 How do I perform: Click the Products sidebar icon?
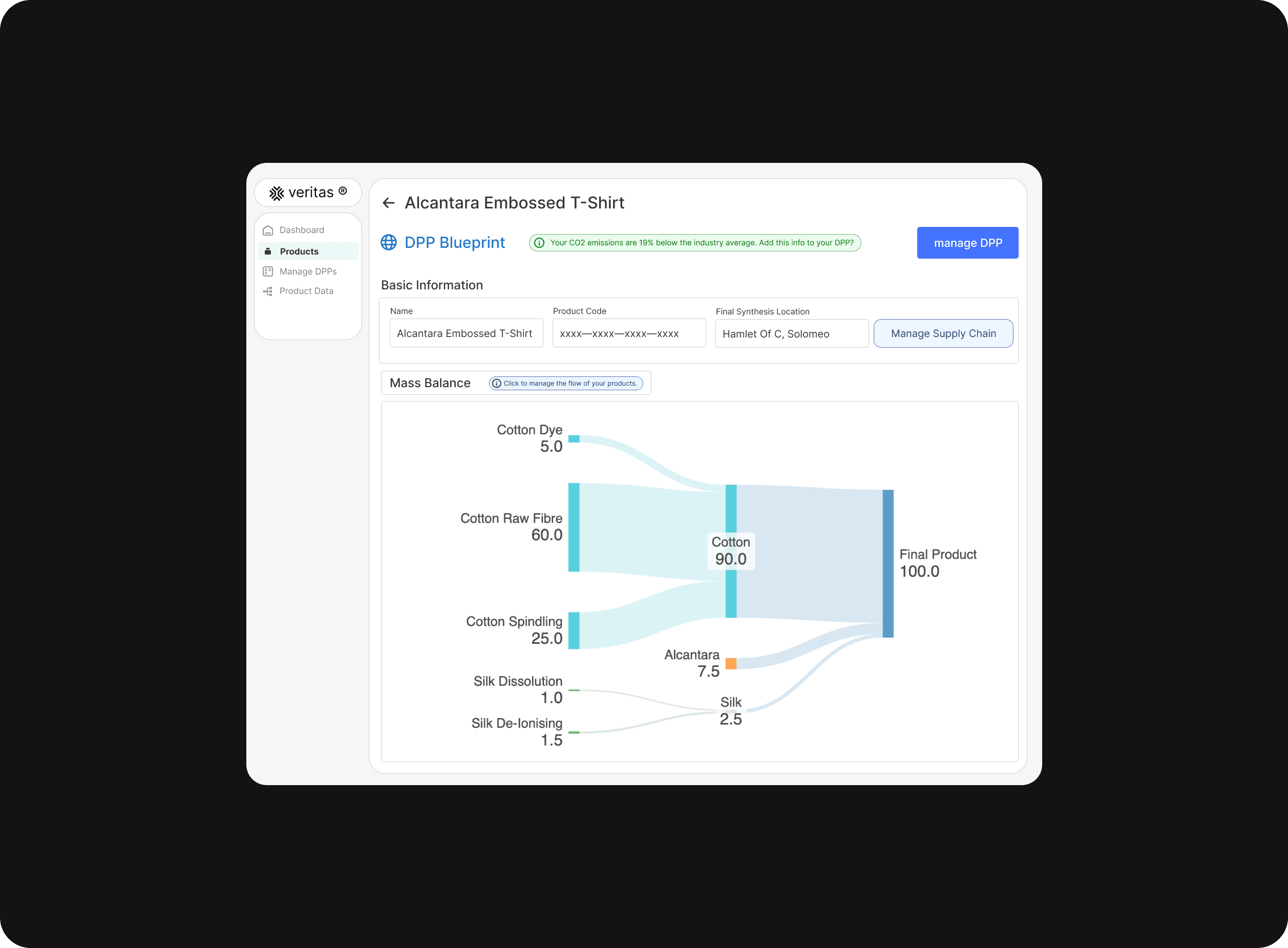coord(267,251)
